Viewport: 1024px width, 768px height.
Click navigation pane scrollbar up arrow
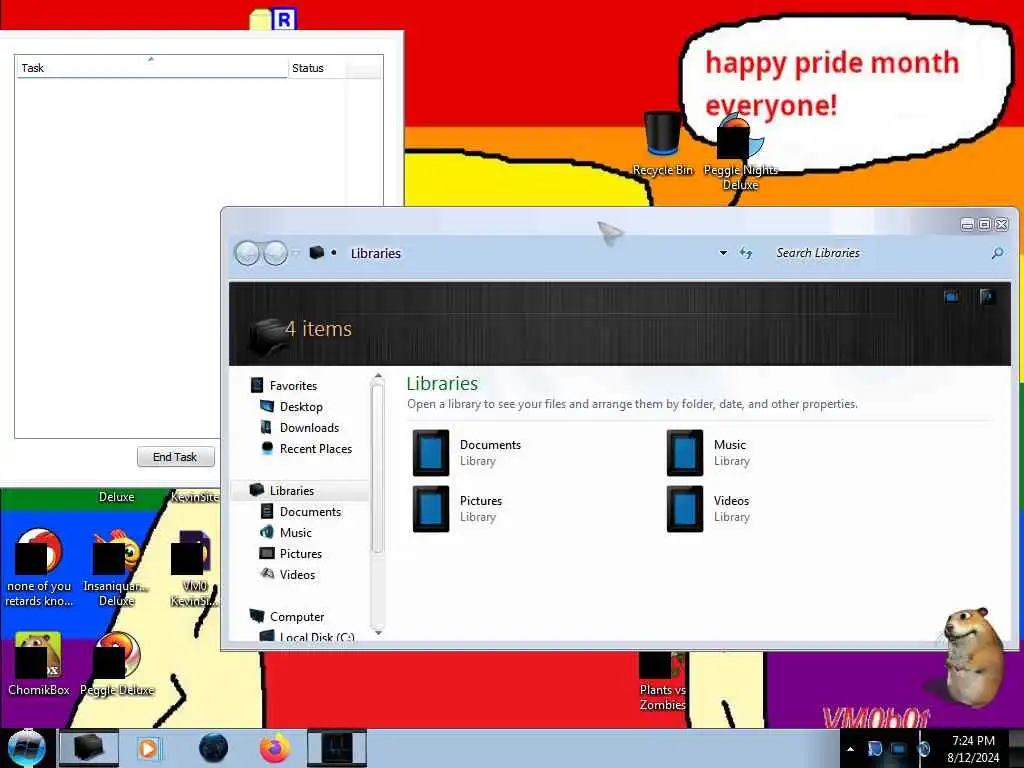tap(377, 376)
